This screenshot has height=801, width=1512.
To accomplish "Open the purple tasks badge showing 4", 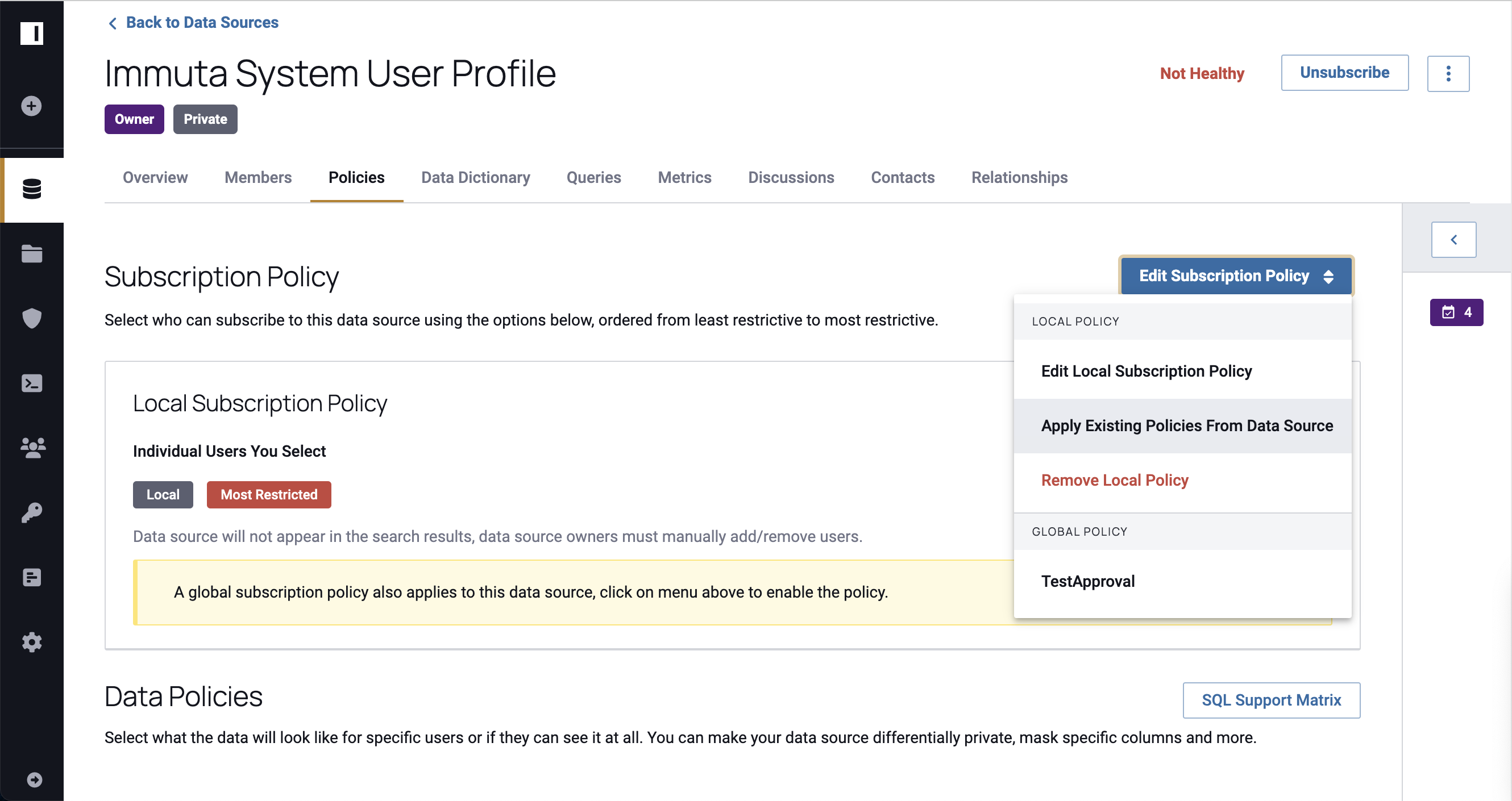I will pos(1456,312).
